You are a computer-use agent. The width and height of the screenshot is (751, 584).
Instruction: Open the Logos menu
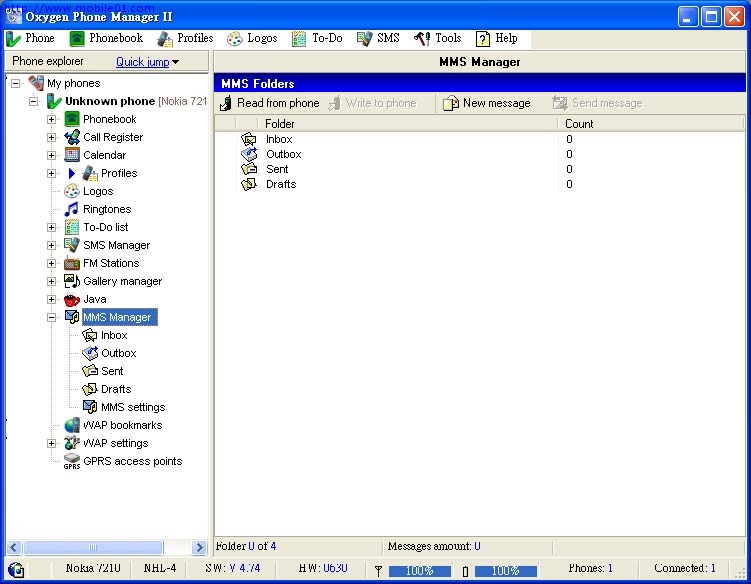(x=252, y=38)
